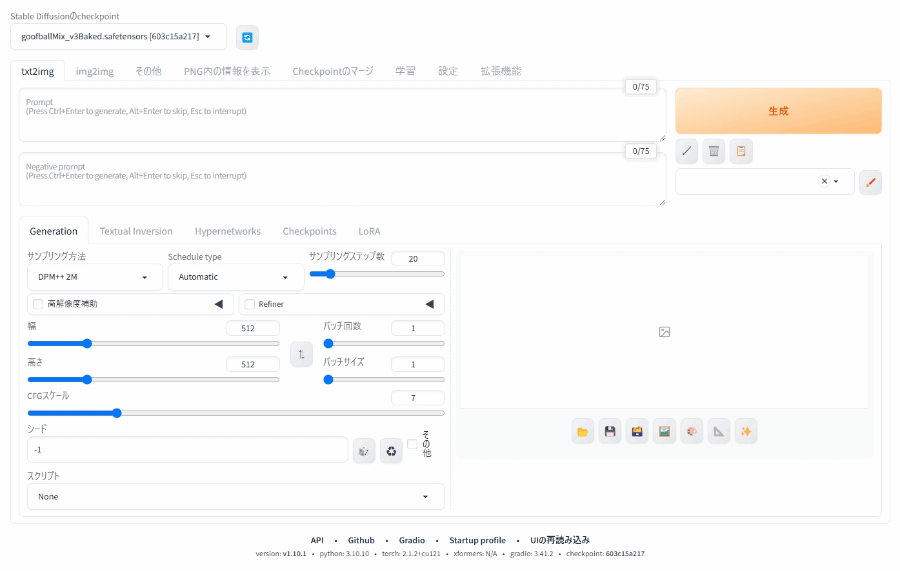Send image to inpaint palette icon
Screen dimensions: 900x571
(x=692, y=432)
